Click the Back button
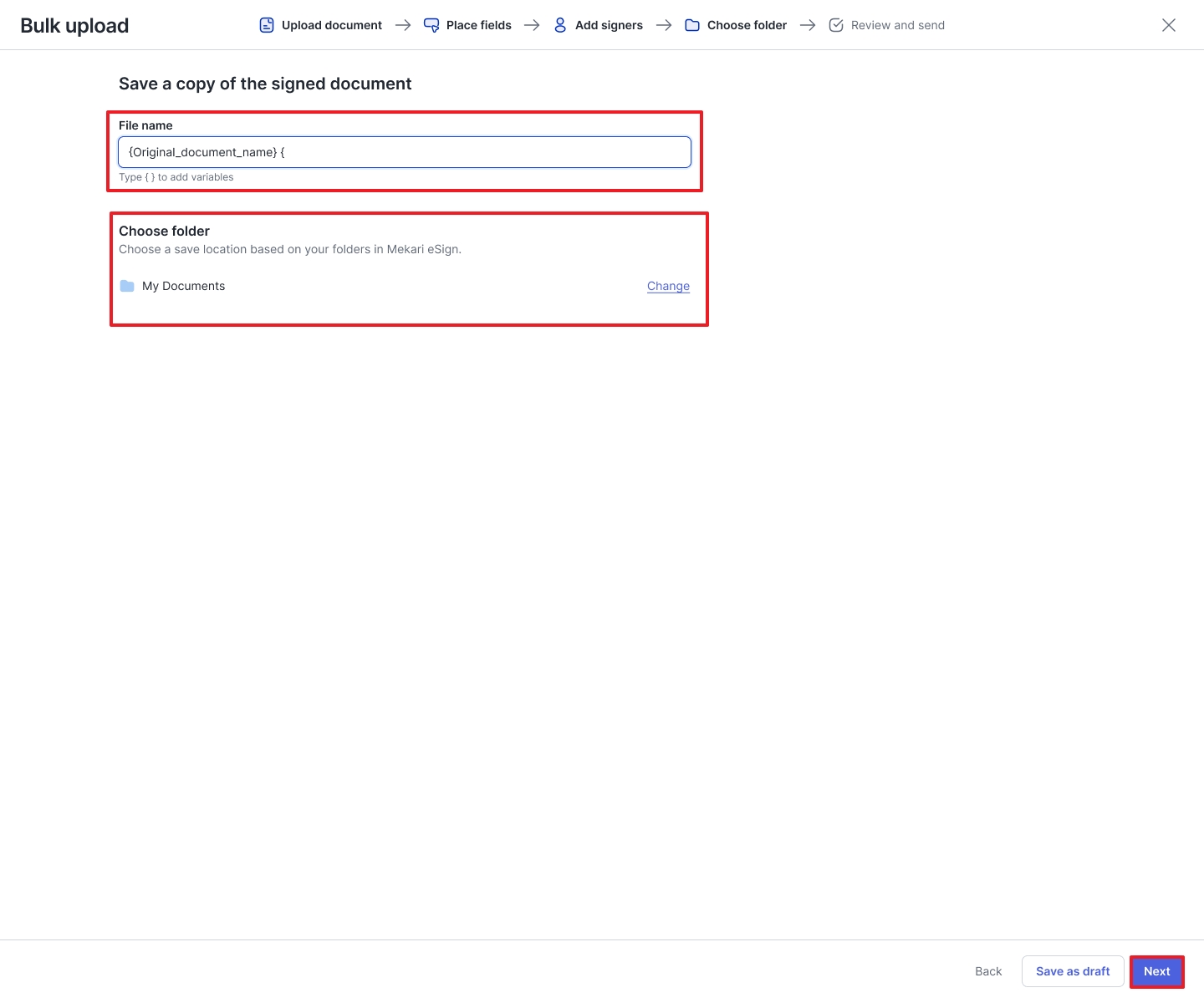 pyautogui.click(x=987, y=971)
